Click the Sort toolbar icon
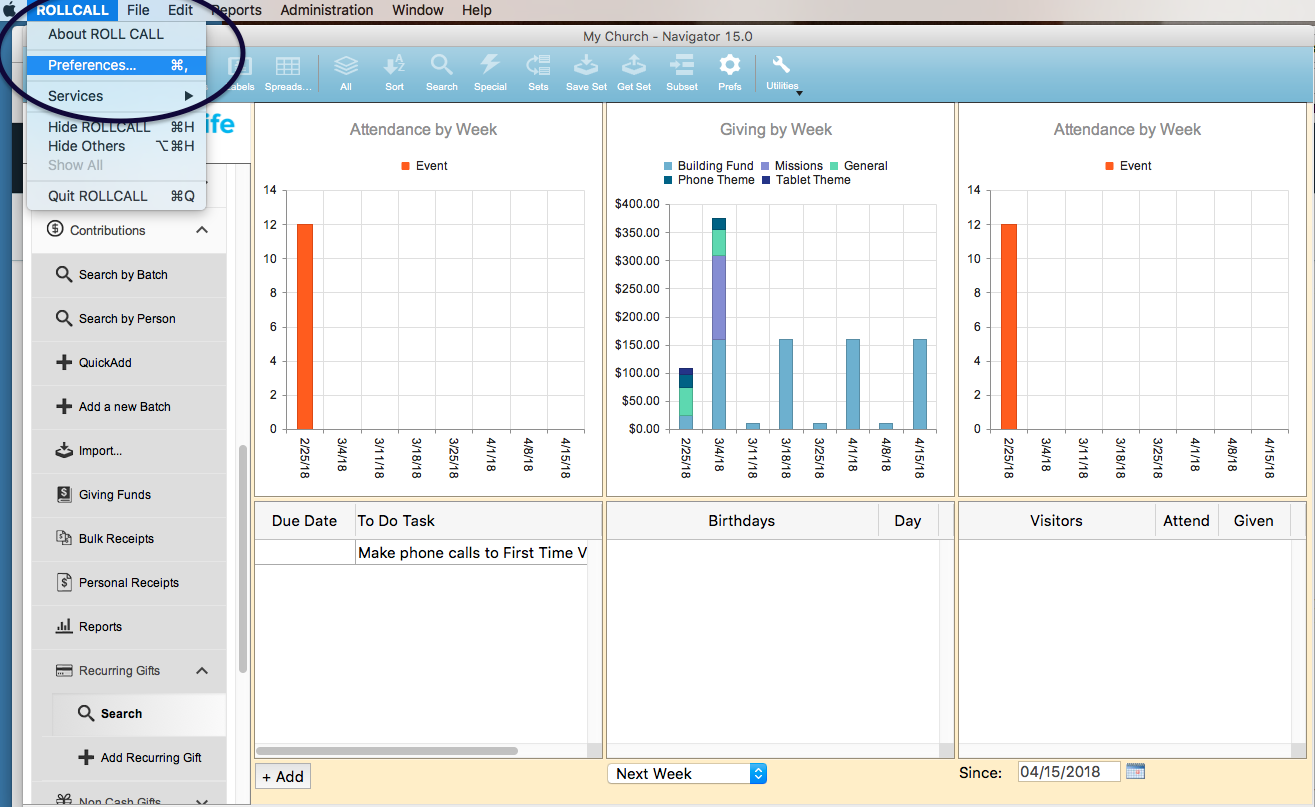This screenshot has height=807, width=1315. pos(394,66)
